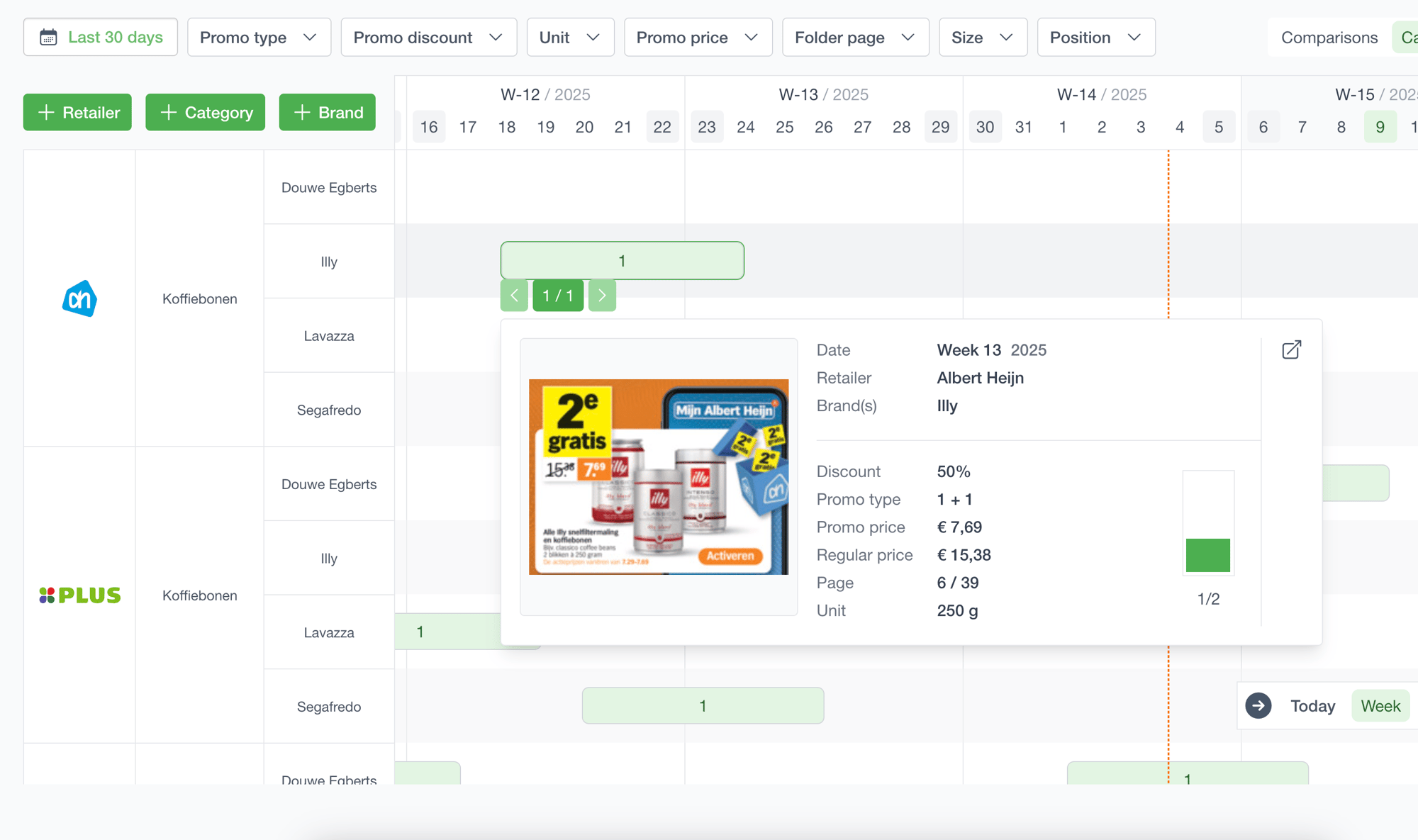
Task: Click Koffiebonen category for Albert Heijn
Action: point(200,298)
